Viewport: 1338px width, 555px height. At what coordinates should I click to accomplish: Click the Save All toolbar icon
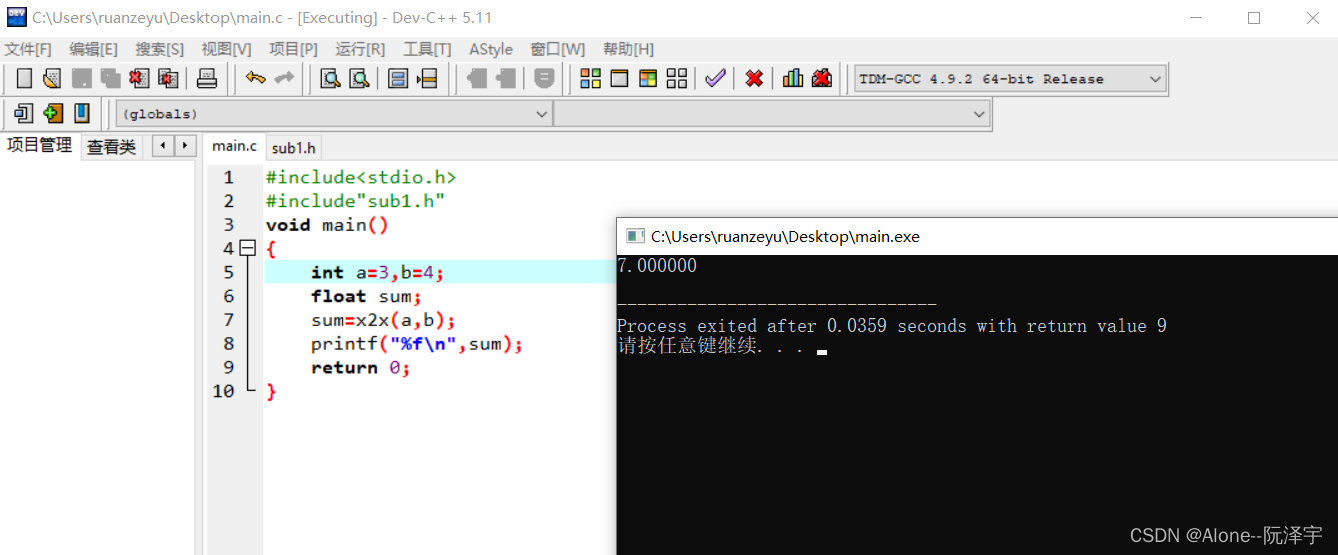coord(111,78)
